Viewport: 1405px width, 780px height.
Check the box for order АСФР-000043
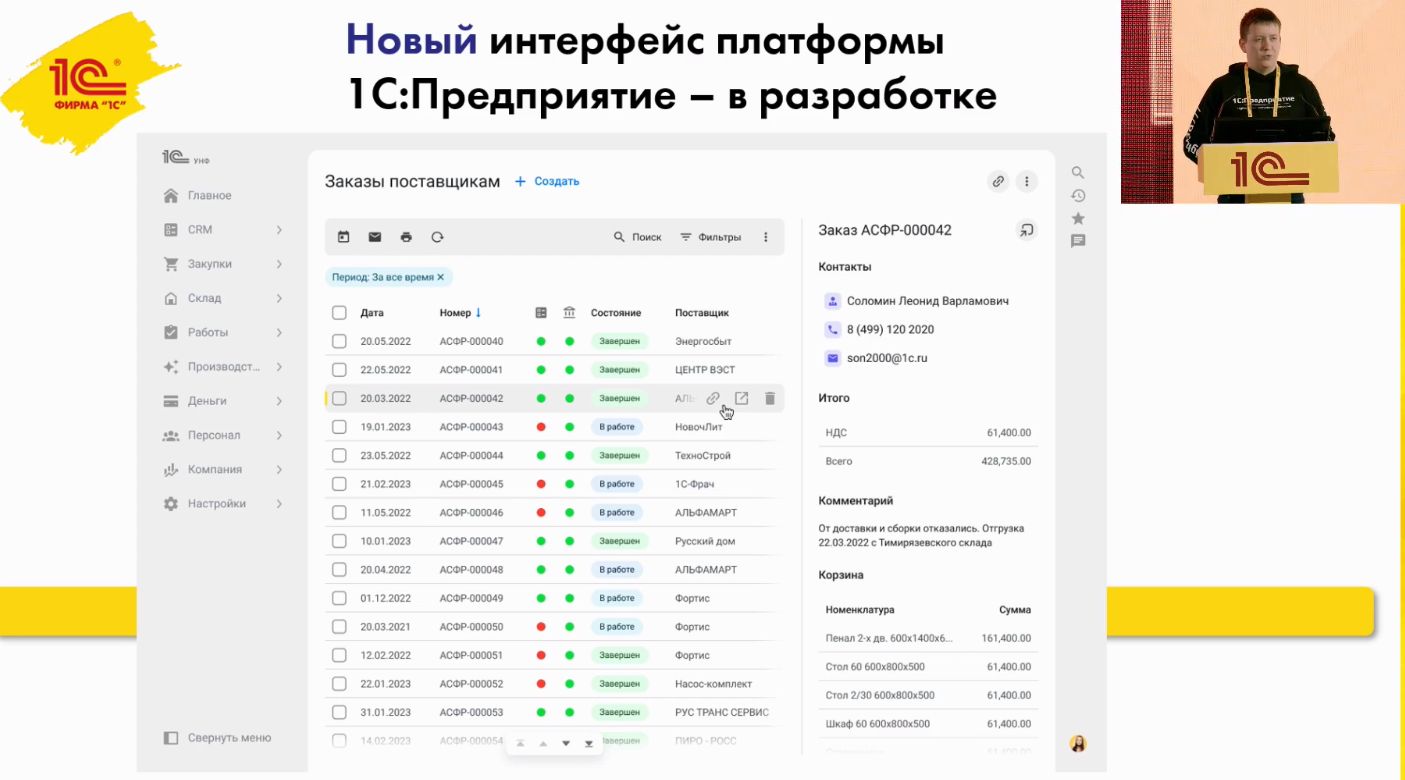pyautogui.click(x=339, y=427)
